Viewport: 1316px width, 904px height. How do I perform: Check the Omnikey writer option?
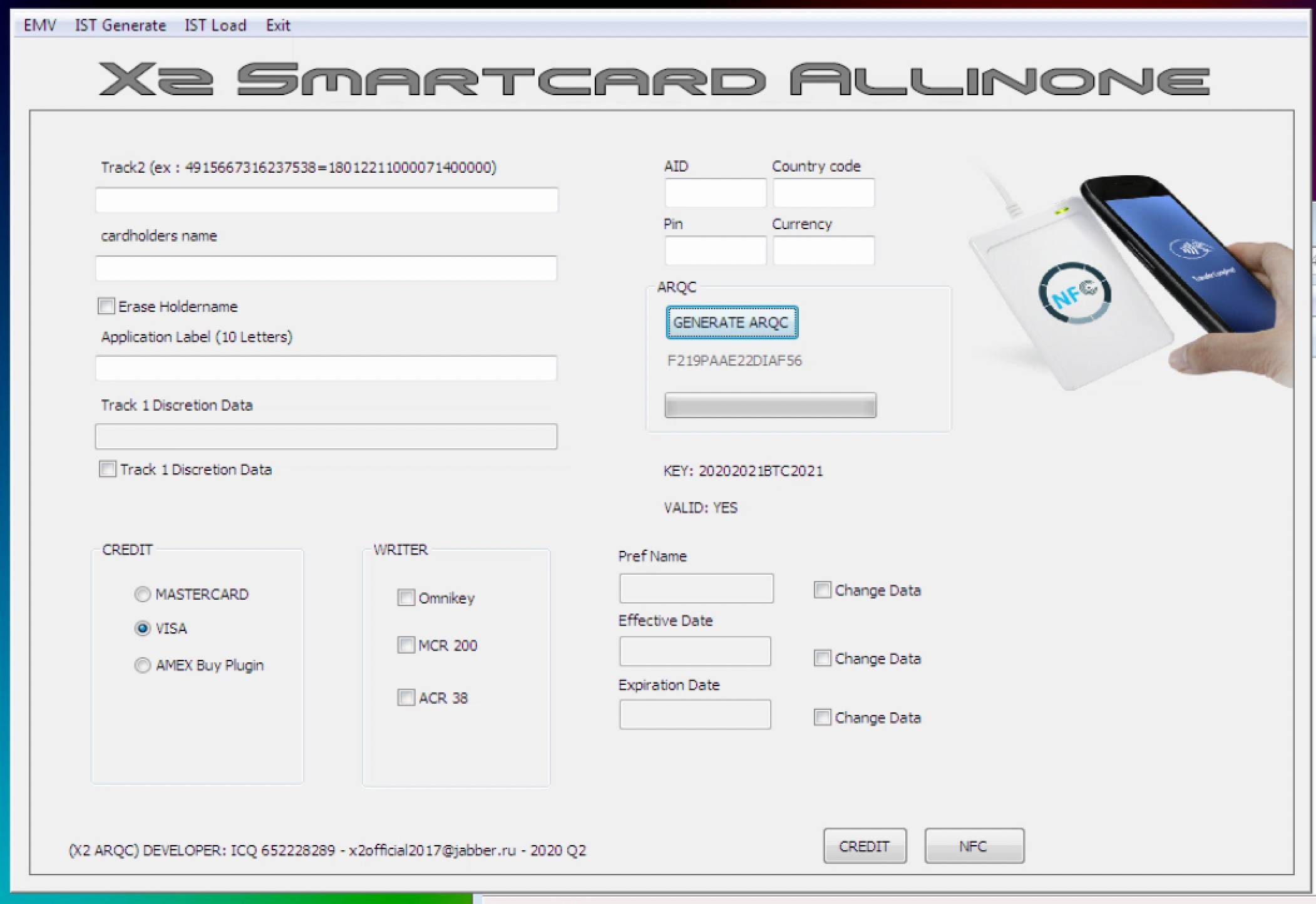406,598
